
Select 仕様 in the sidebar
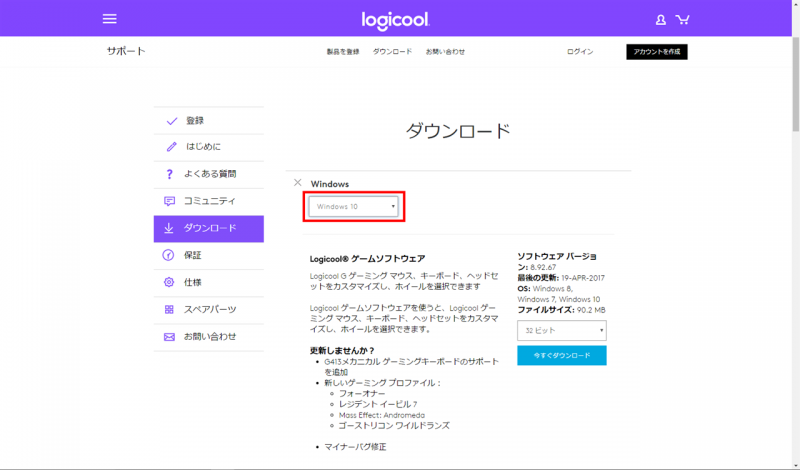[x=209, y=282]
